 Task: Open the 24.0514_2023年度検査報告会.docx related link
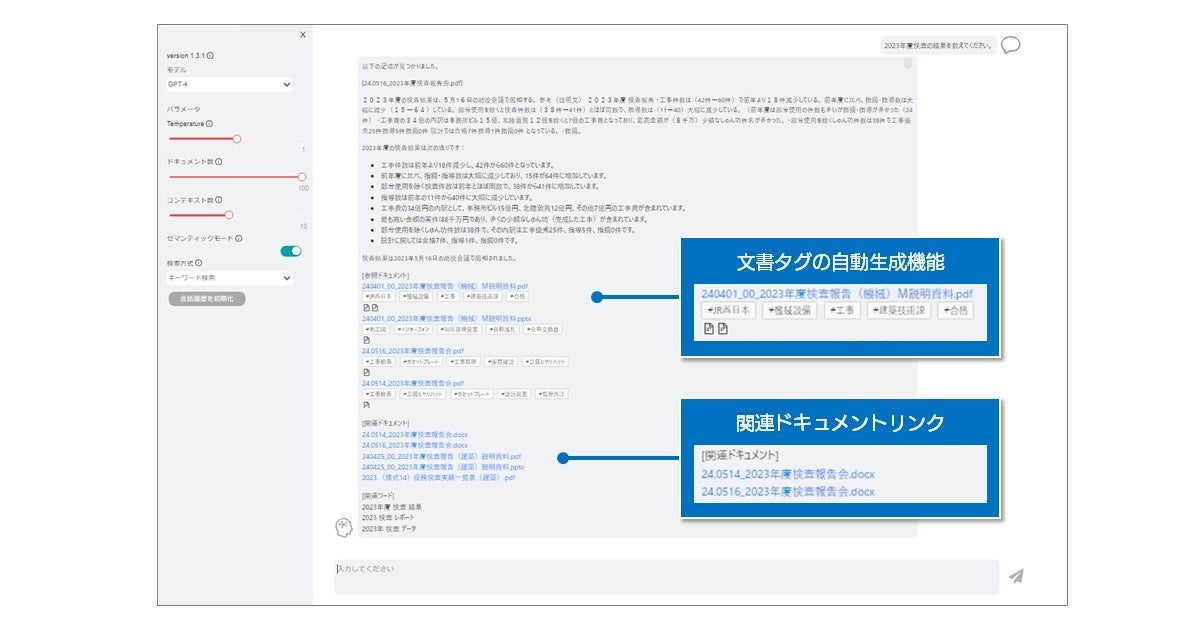(414, 435)
